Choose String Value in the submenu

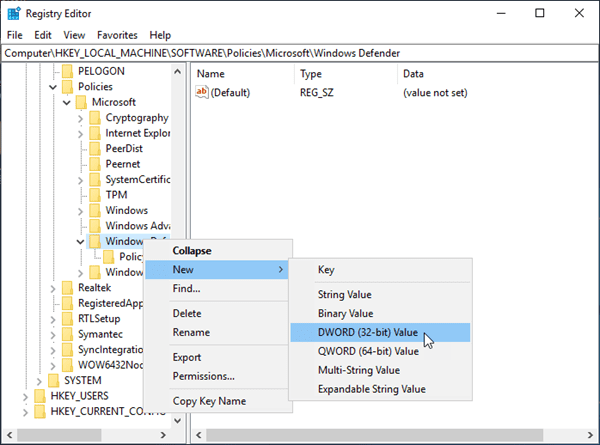(380, 294)
